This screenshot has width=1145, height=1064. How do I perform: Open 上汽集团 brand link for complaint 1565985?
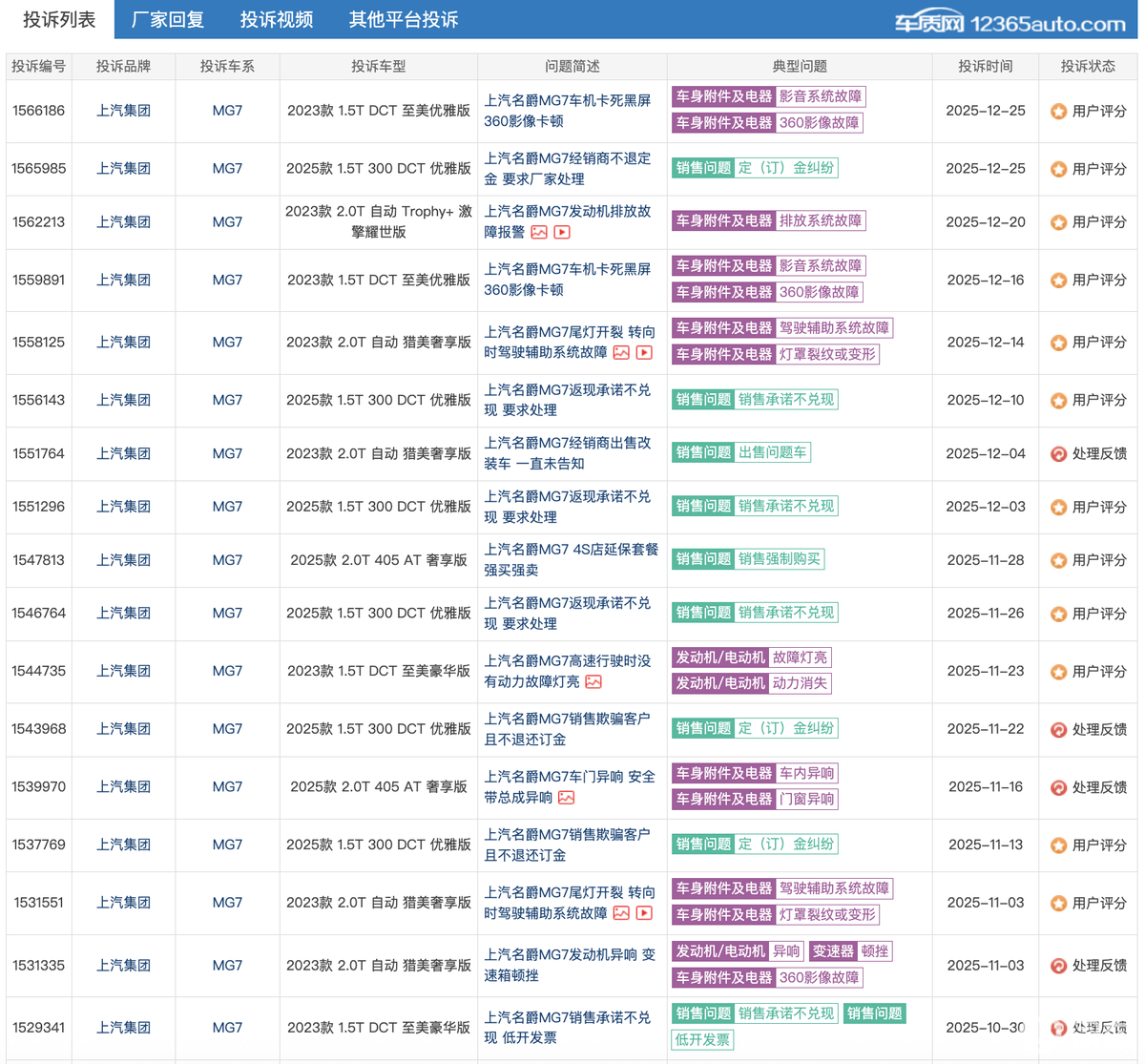point(123,168)
